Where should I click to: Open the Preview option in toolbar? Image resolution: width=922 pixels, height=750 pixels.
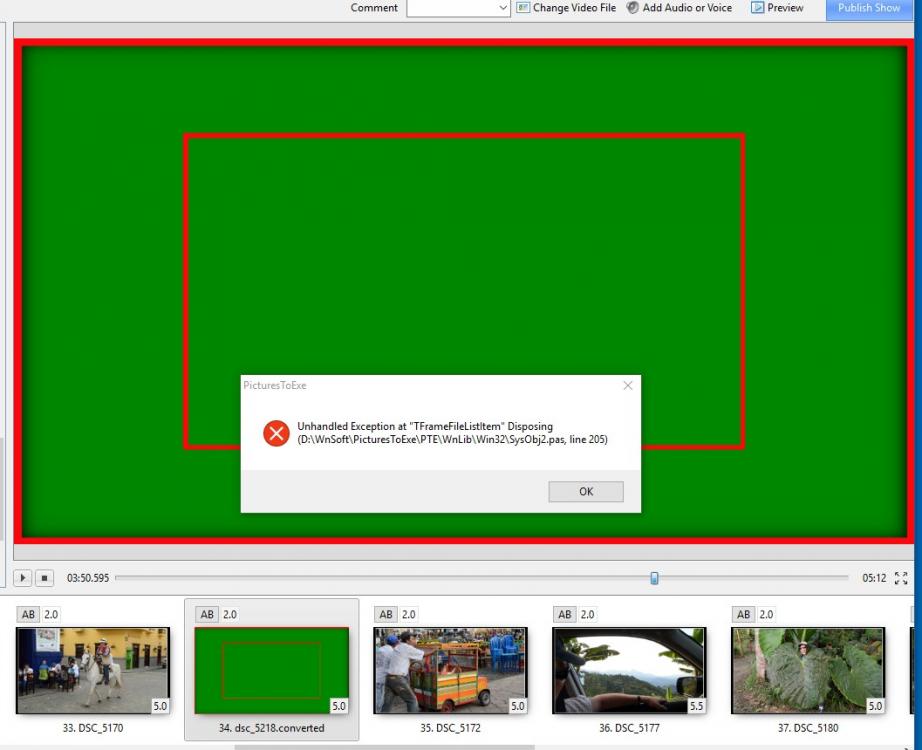(x=777, y=8)
